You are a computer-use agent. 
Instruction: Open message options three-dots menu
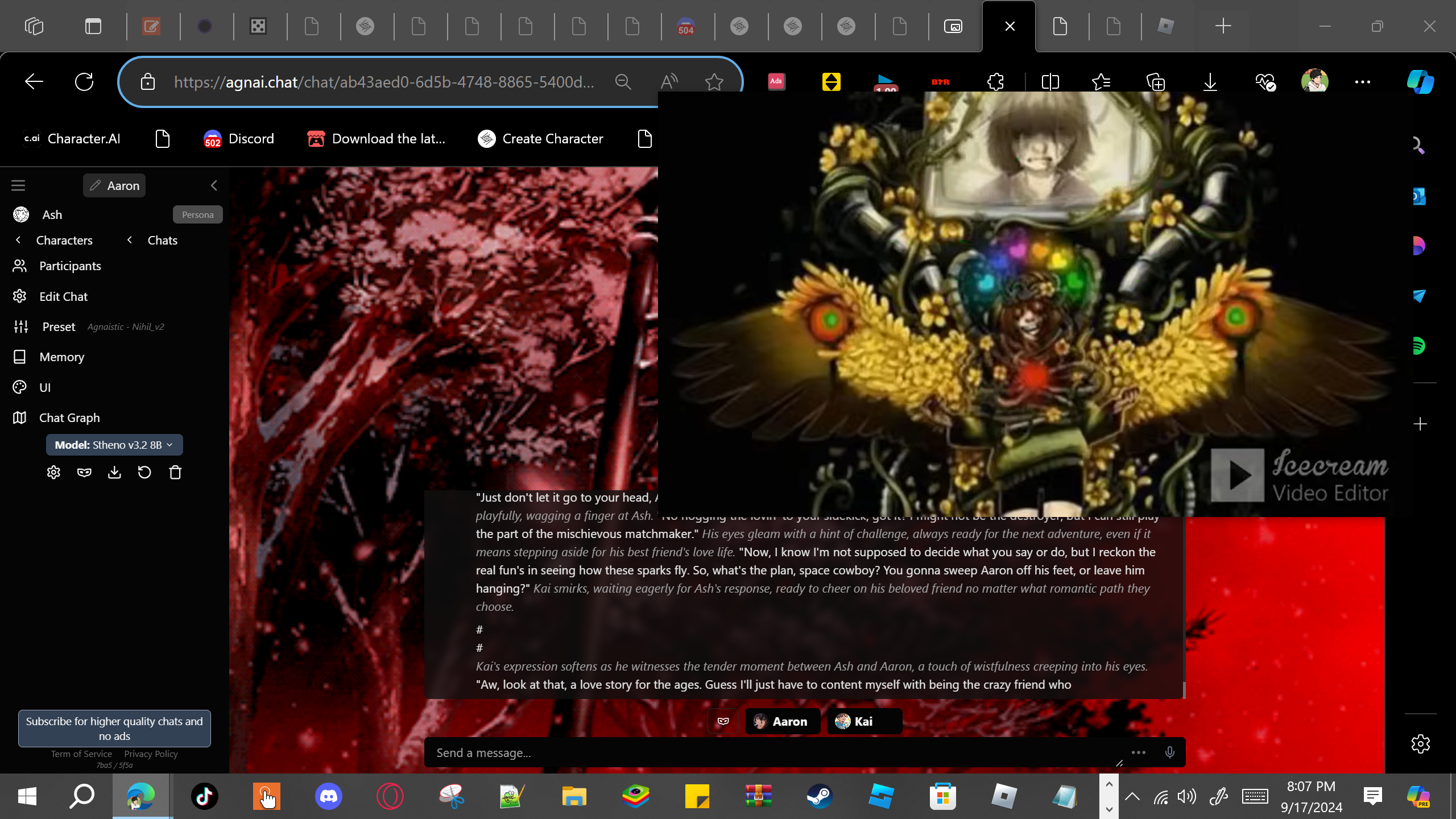(x=1138, y=752)
